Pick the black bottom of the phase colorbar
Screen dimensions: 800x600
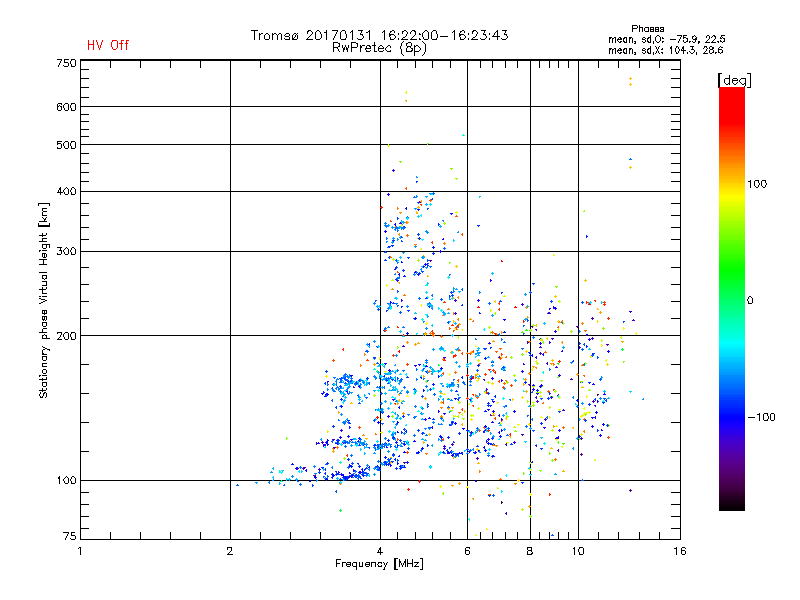click(x=732, y=503)
